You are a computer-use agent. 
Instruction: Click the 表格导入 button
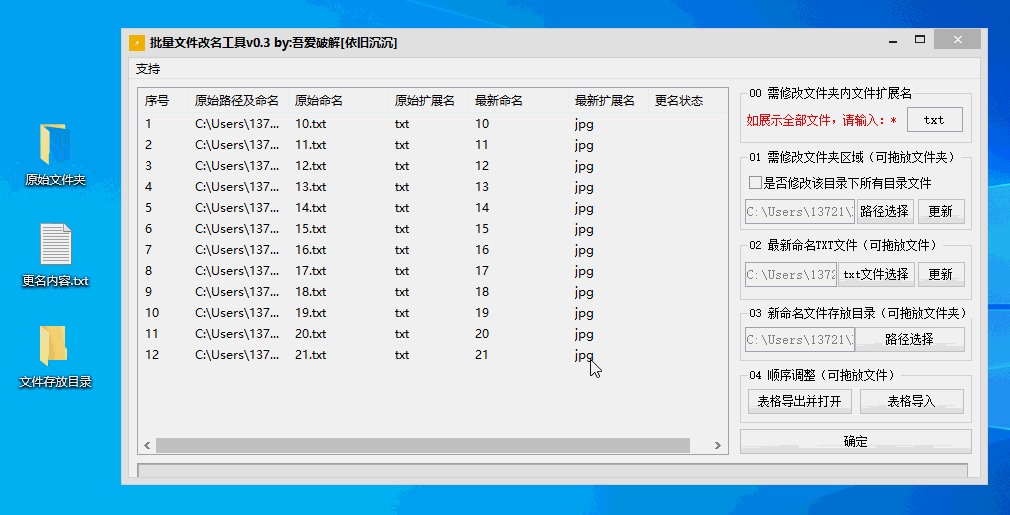tap(911, 401)
